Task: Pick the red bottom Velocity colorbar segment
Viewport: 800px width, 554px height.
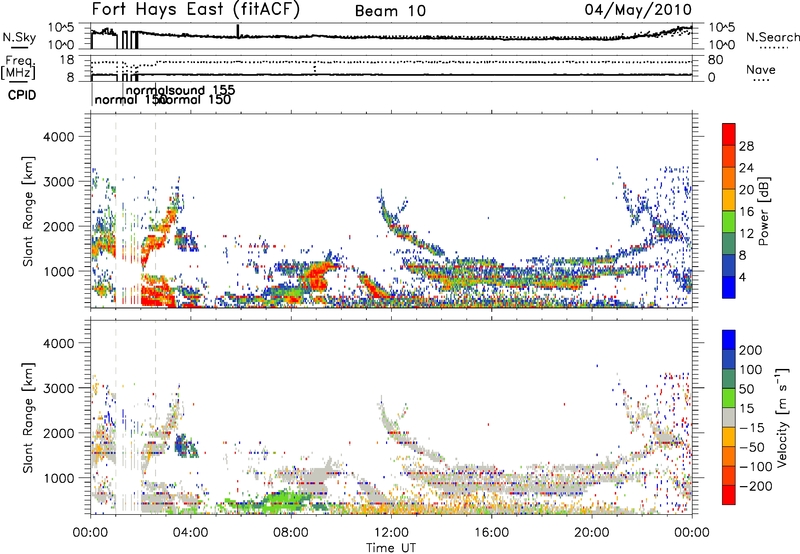Action: coord(729,495)
